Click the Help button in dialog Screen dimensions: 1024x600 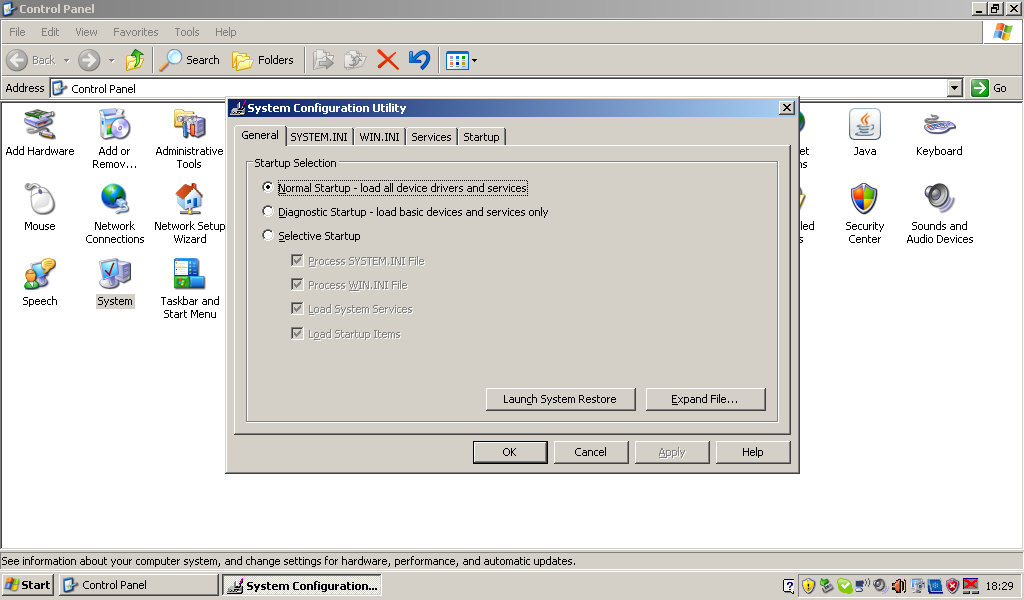coord(752,452)
